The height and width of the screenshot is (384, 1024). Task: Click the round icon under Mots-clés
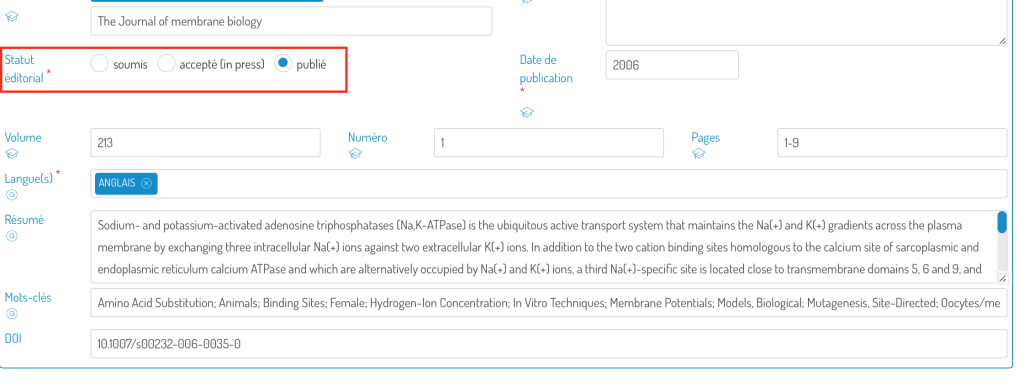point(11,314)
